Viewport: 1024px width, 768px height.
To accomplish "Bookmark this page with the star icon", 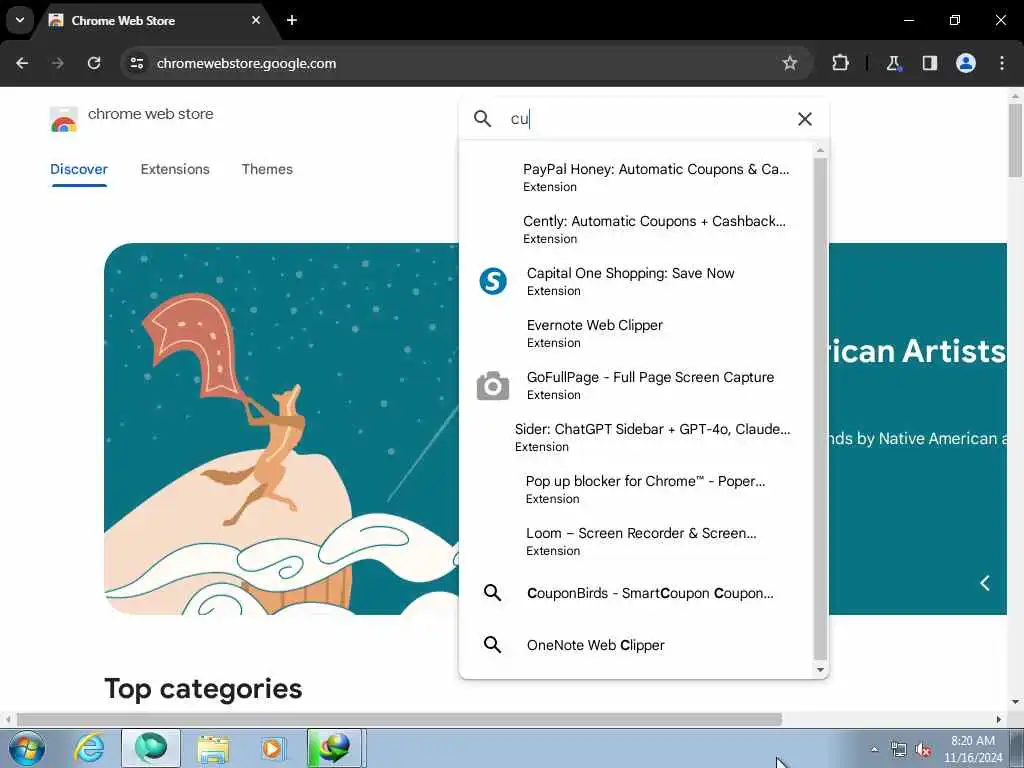I will [x=790, y=63].
